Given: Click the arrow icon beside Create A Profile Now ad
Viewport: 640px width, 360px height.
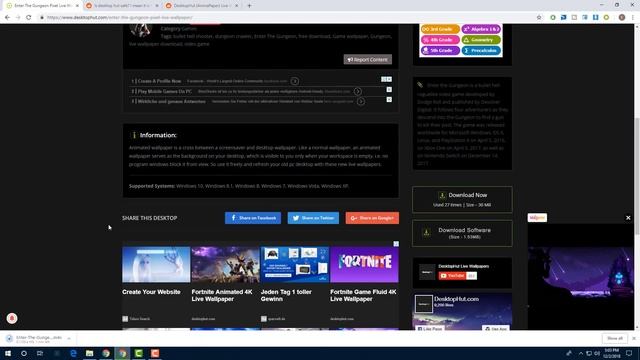Looking at the screenshot, I should [x=295, y=81].
